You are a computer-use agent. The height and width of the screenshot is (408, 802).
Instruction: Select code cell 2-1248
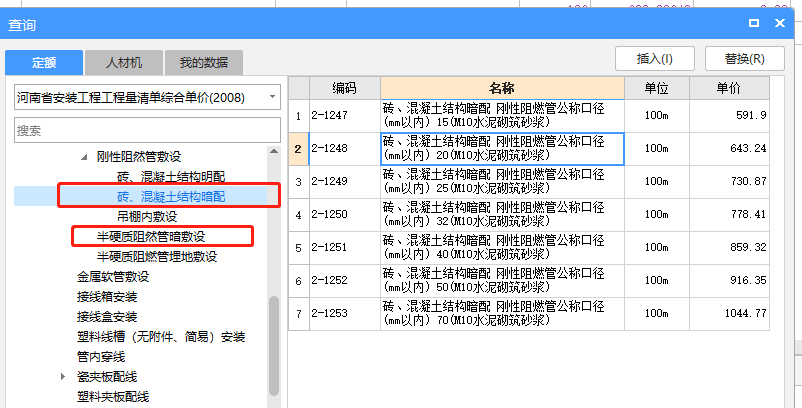pos(345,149)
